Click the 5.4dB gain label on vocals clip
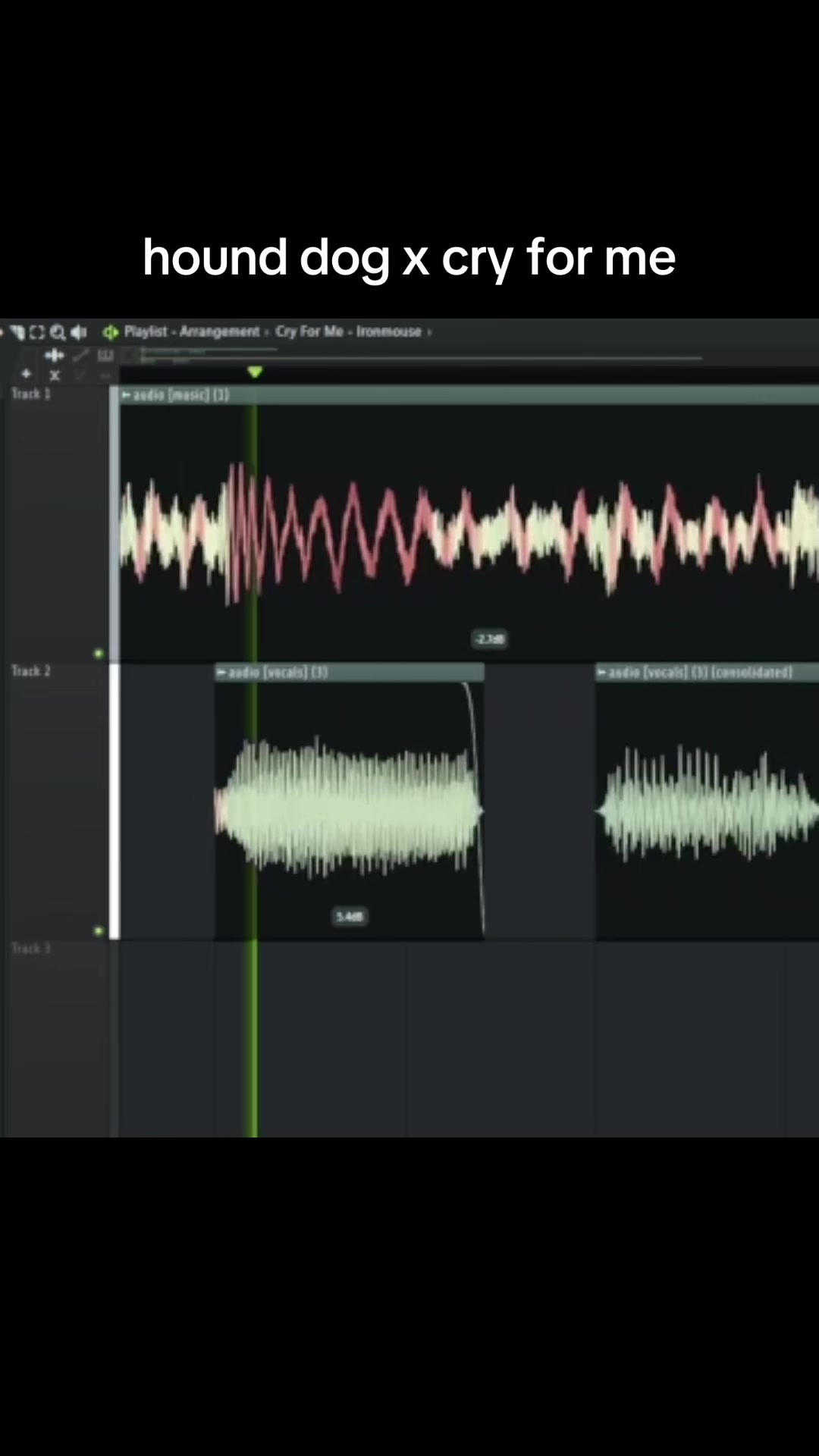819x1456 pixels. click(x=350, y=917)
